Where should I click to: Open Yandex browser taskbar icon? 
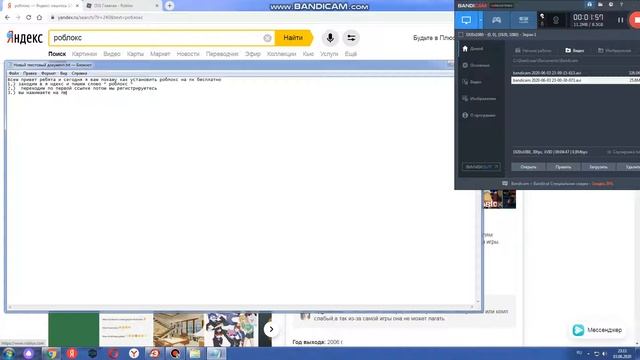click(x=134, y=353)
